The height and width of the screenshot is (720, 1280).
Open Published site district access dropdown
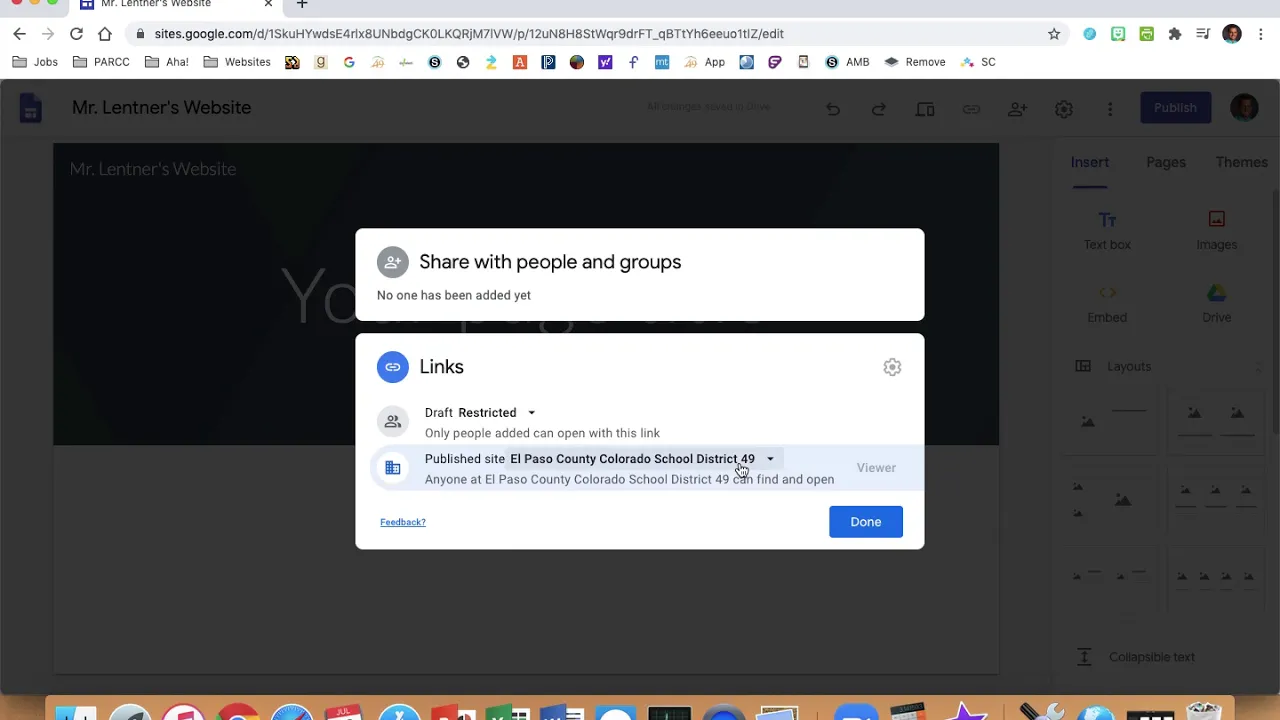coord(642,459)
